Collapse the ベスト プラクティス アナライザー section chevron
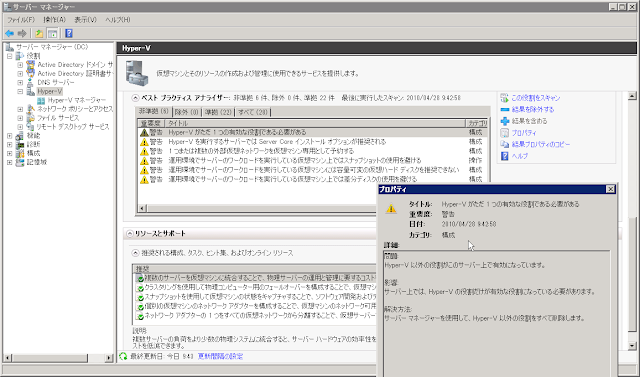Screen dimensions: 640x377 tap(135, 98)
